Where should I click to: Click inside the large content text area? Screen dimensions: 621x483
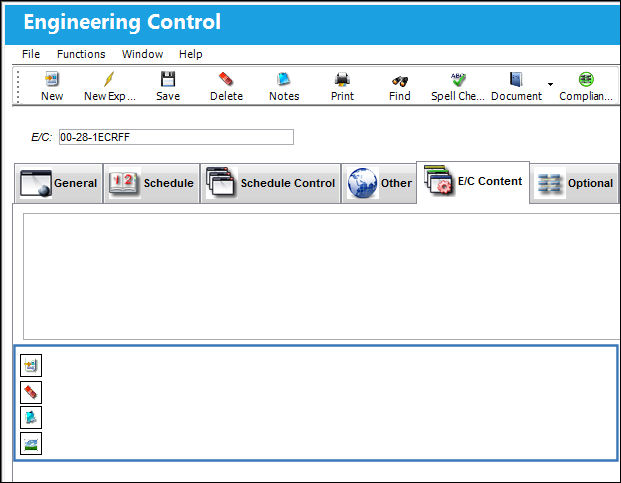point(322,276)
